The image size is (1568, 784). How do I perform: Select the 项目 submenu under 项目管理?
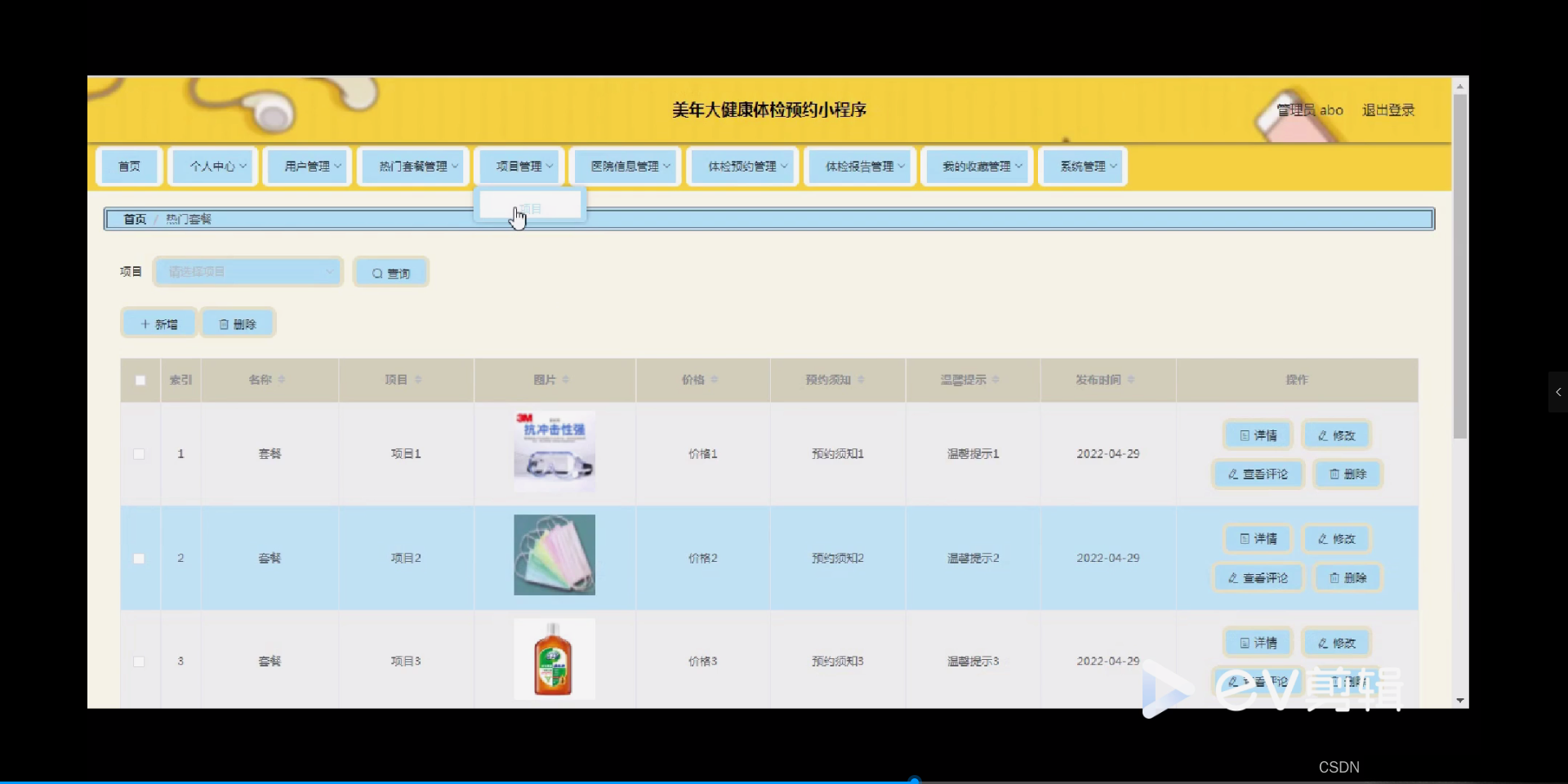[528, 207]
